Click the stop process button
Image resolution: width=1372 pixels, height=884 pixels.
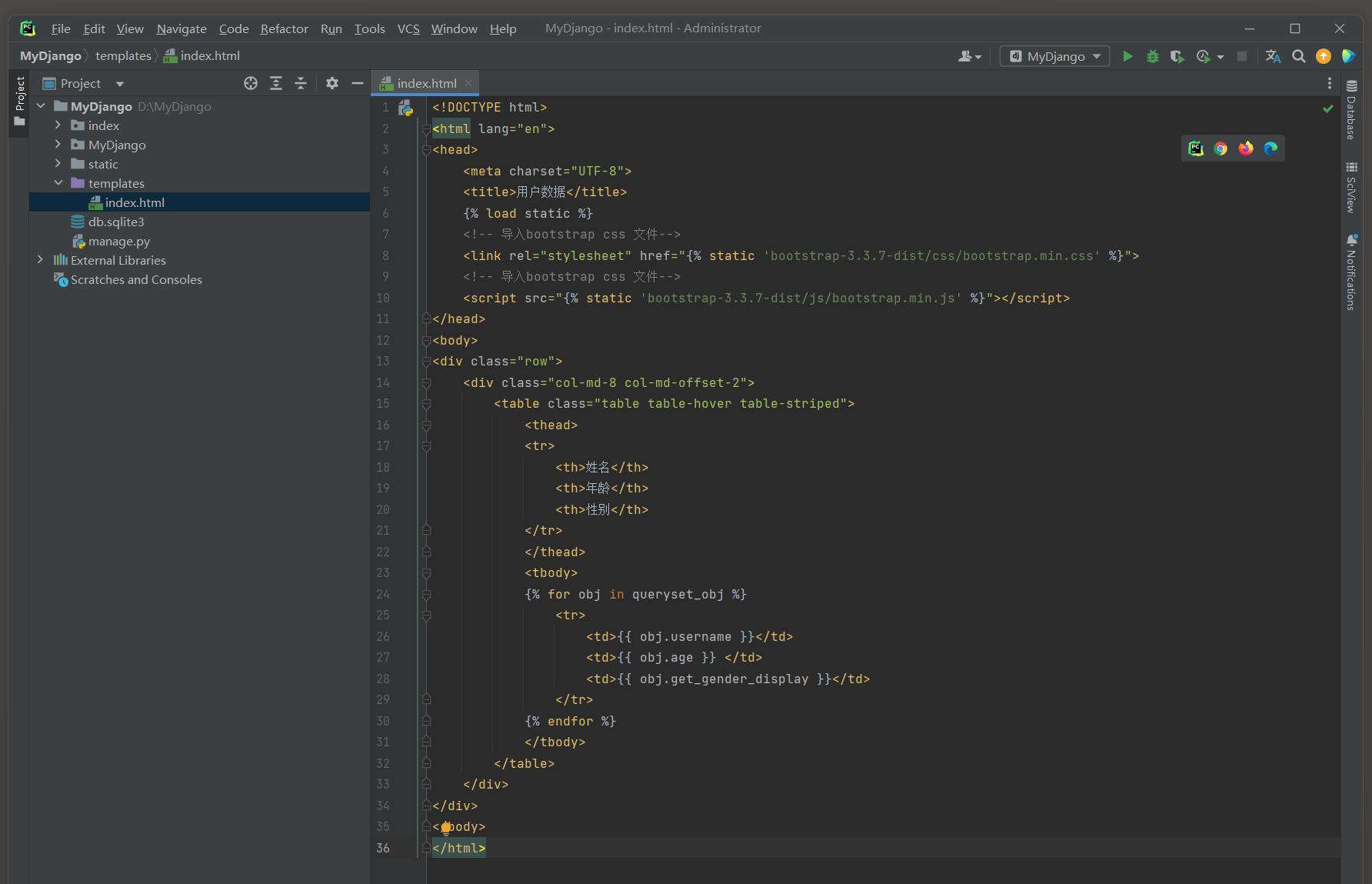(x=1241, y=56)
